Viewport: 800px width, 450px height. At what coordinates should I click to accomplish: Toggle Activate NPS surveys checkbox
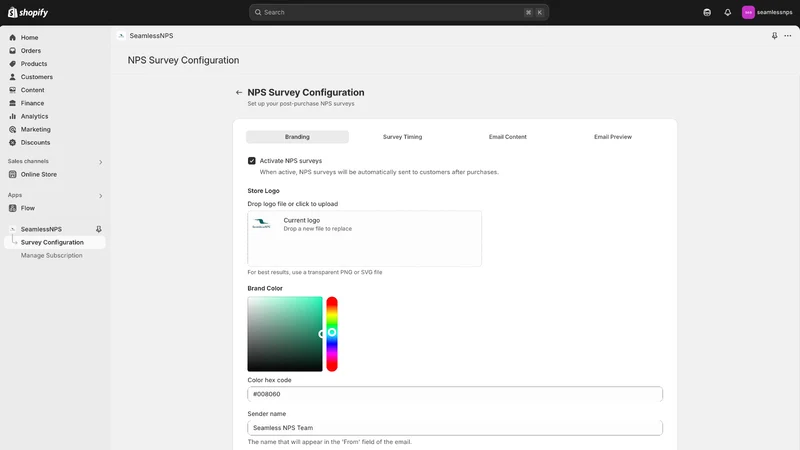252,161
